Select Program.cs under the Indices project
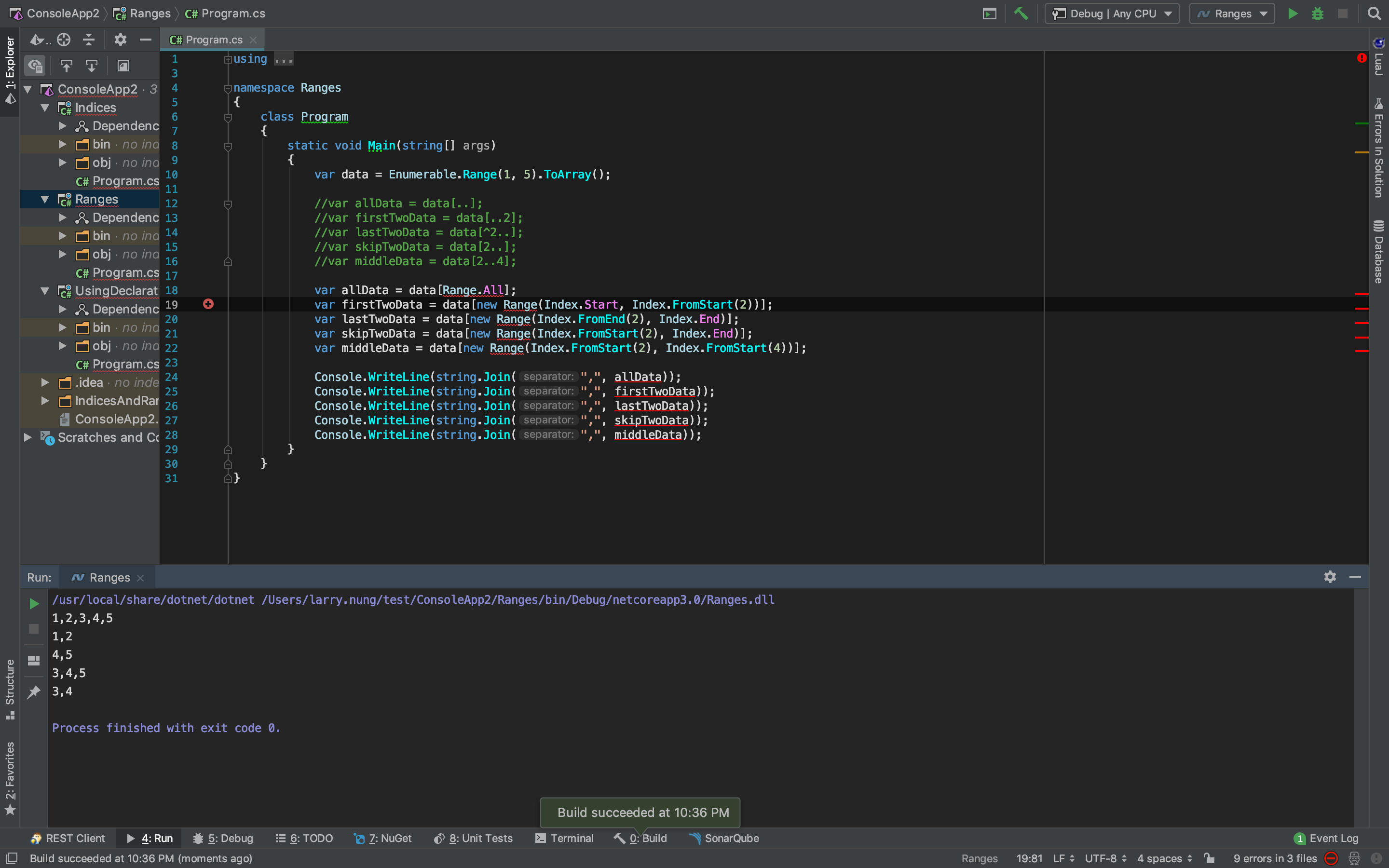Viewport: 1389px width, 868px height. [118, 181]
